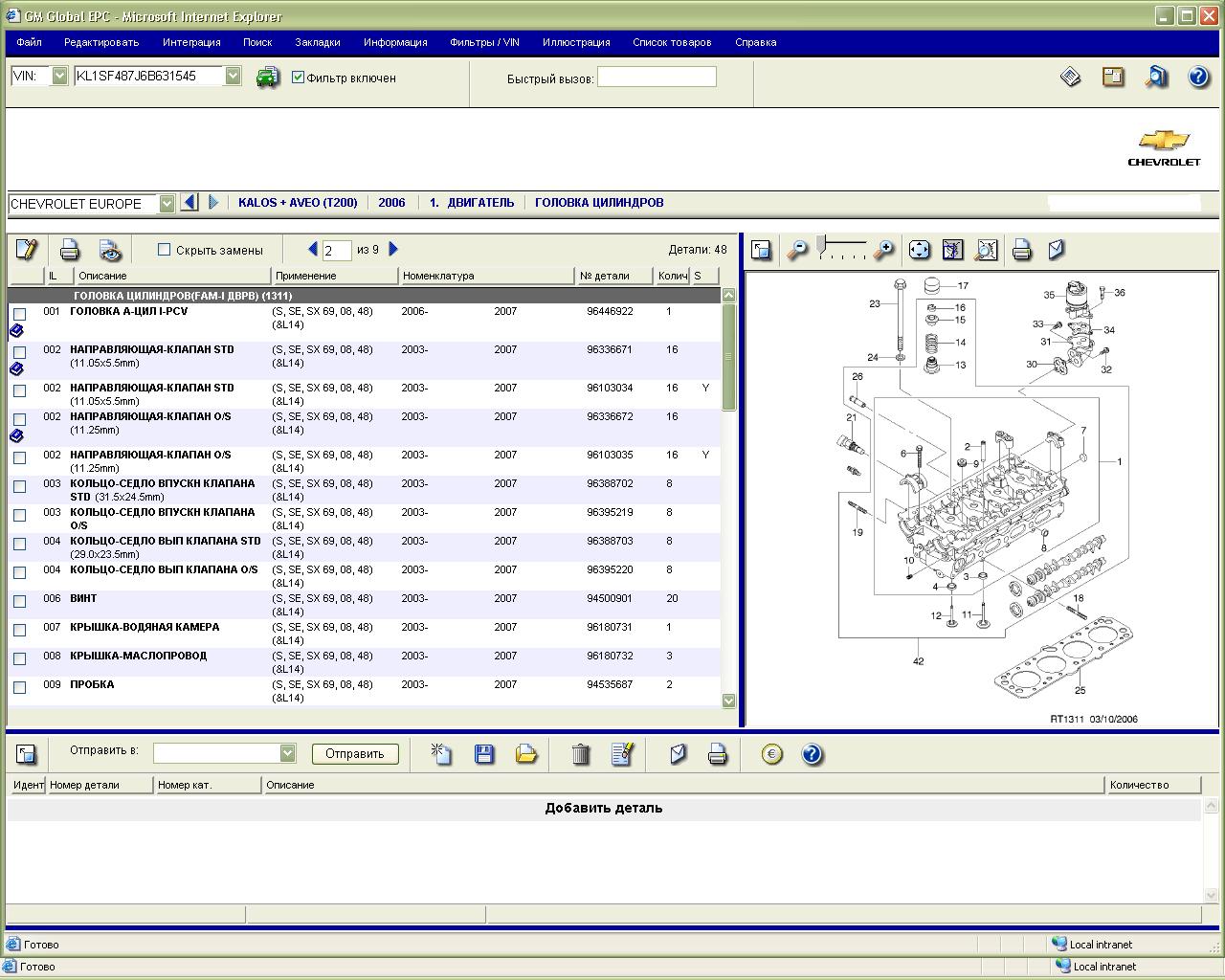This screenshot has height=980, width=1225.
Task: Click the notes board icon in top toolbar
Action: point(1113,77)
